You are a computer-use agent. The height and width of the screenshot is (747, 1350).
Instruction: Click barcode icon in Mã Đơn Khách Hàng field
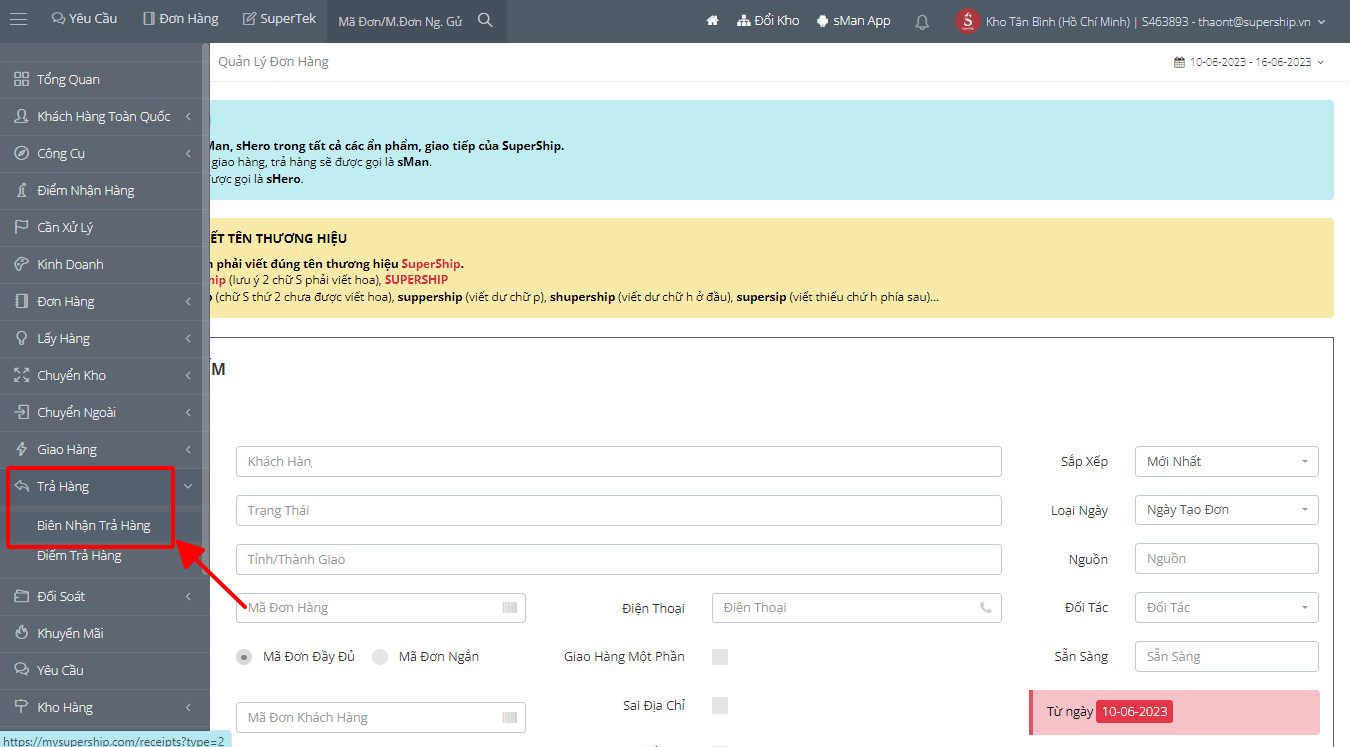pos(510,717)
